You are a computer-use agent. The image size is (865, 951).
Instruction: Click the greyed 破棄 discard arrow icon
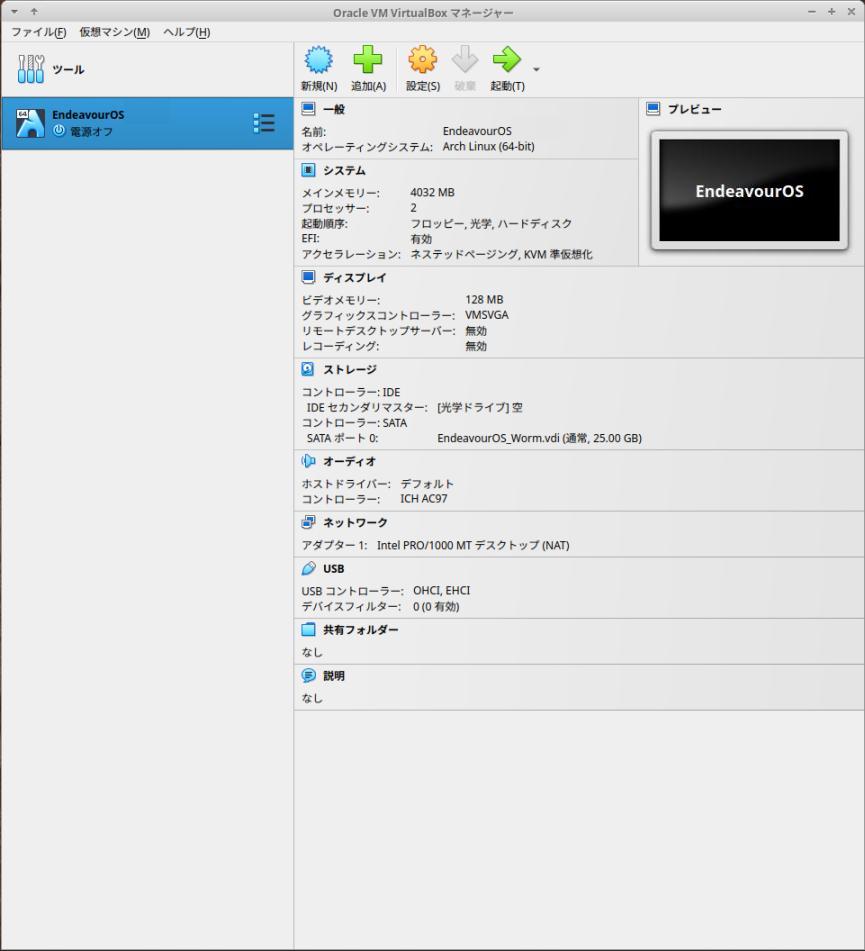(465, 60)
